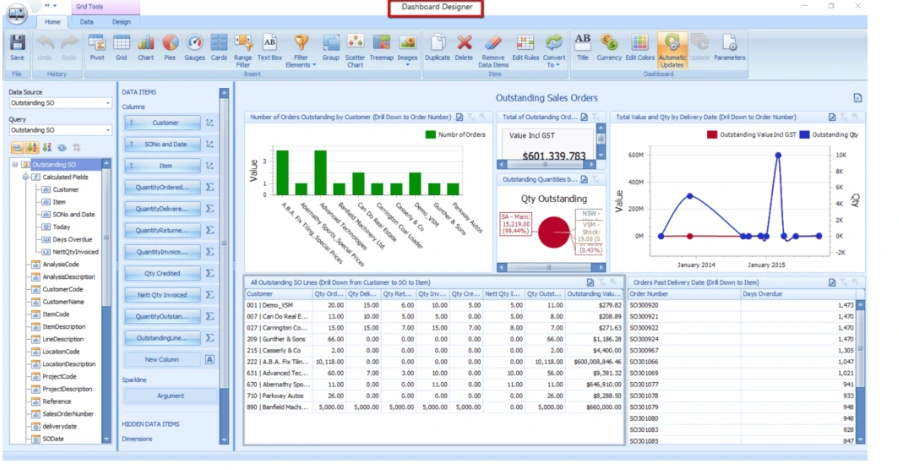Redo the last undone action

point(69,47)
